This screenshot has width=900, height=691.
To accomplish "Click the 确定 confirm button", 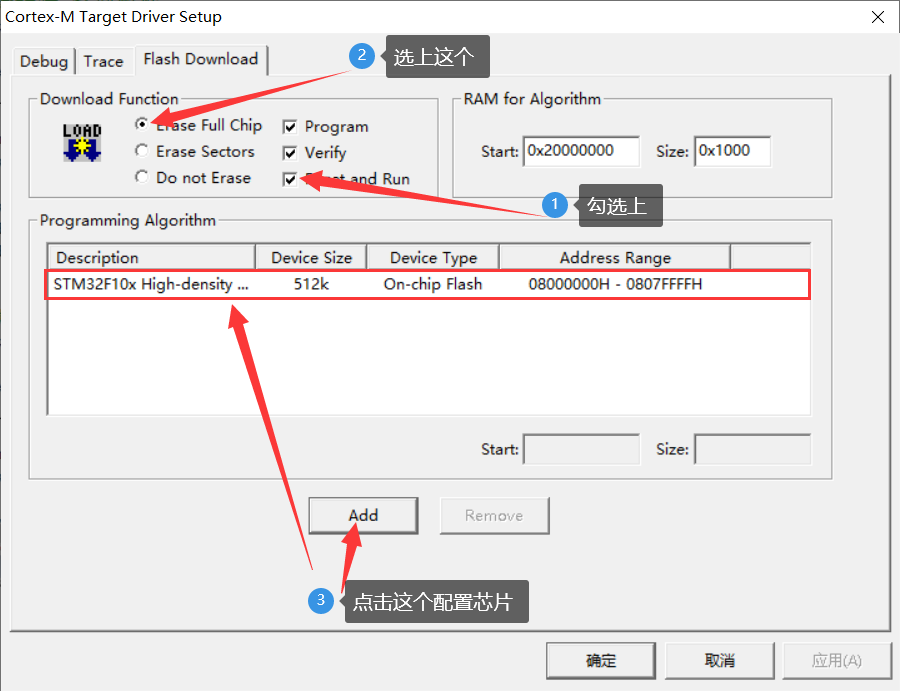I will [600, 660].
